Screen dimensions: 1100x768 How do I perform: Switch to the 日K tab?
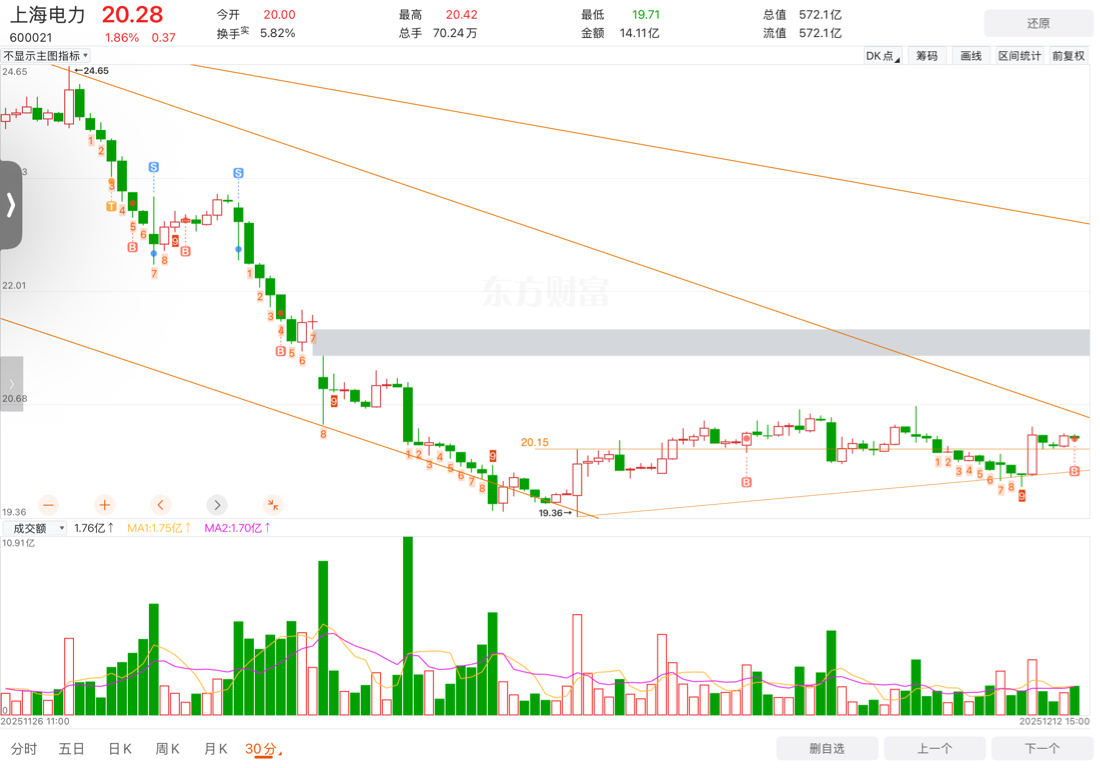click(x=120, y=749)
